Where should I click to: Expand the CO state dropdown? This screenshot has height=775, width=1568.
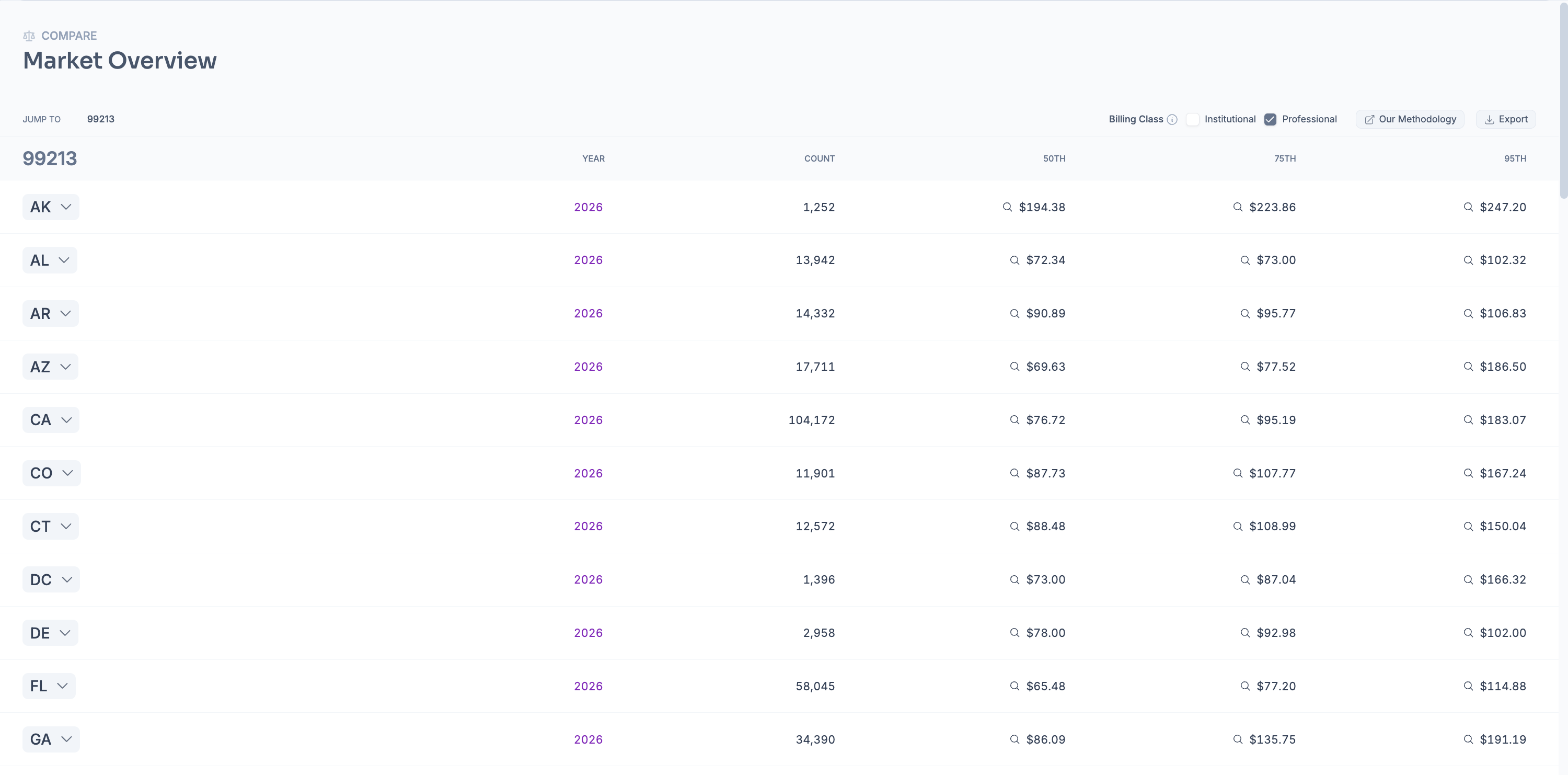point(52,473)
